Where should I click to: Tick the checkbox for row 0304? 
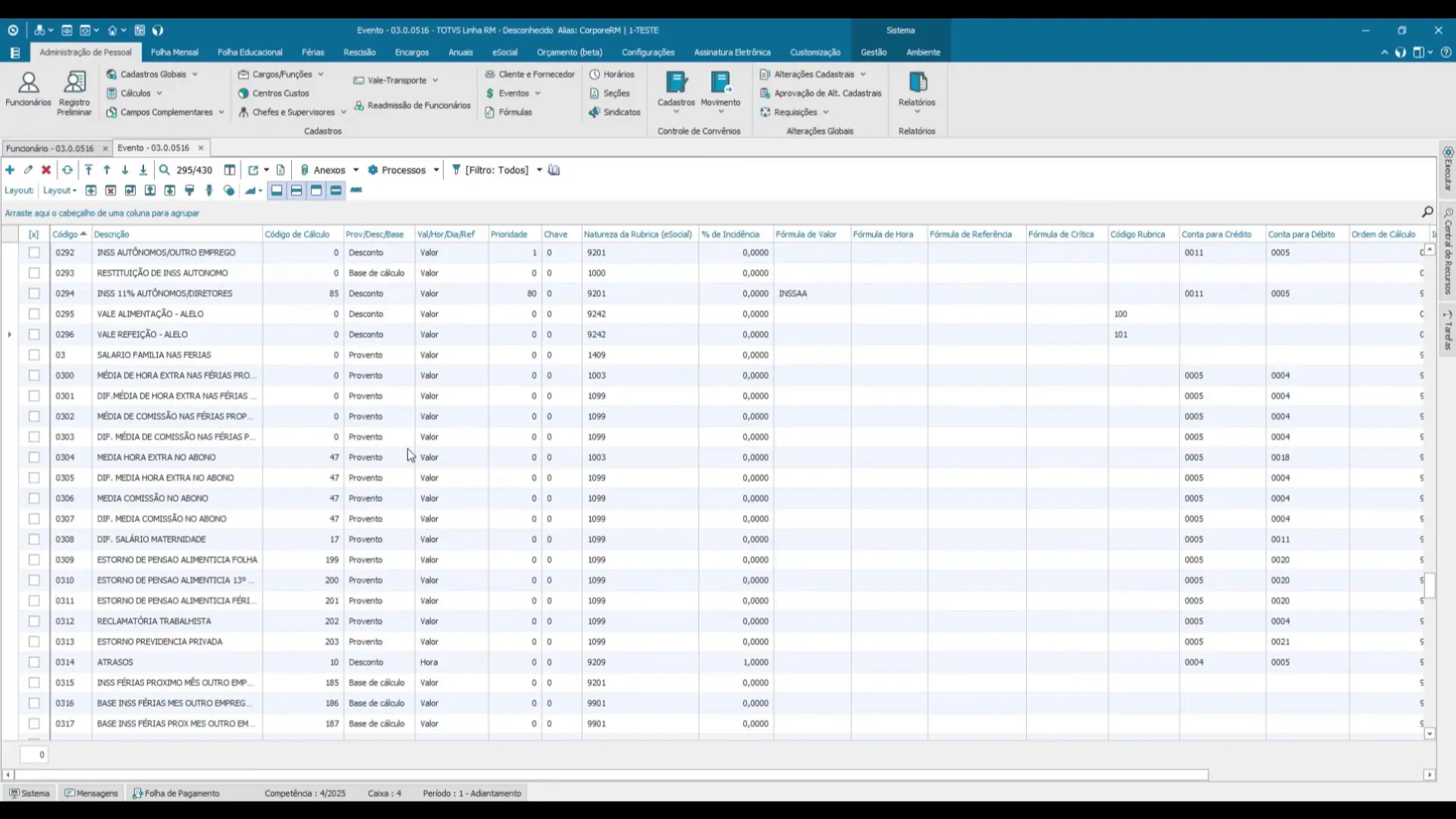pyautogui.click(x=34, y=457)
